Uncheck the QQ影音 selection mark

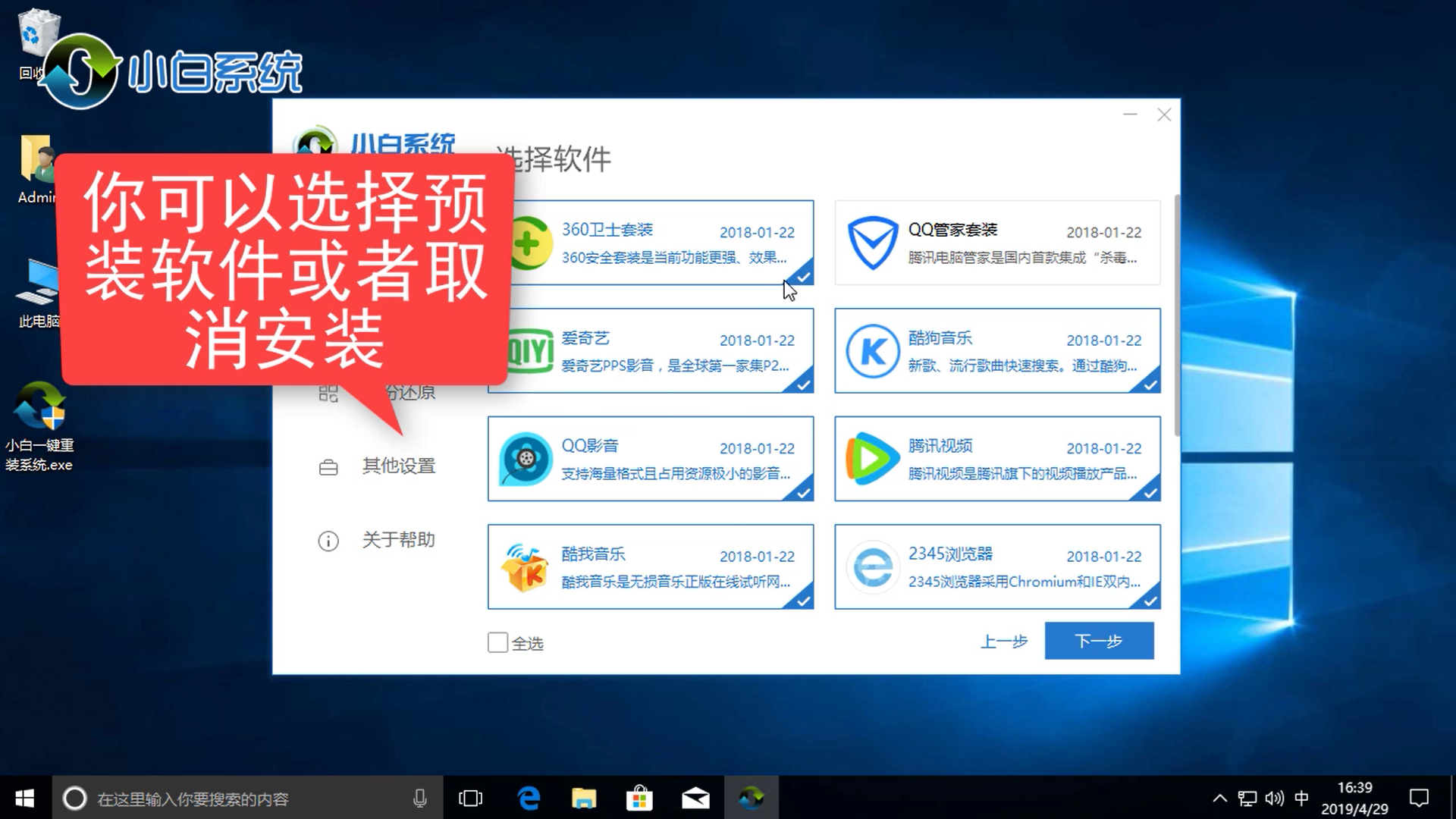coord(802,492)
